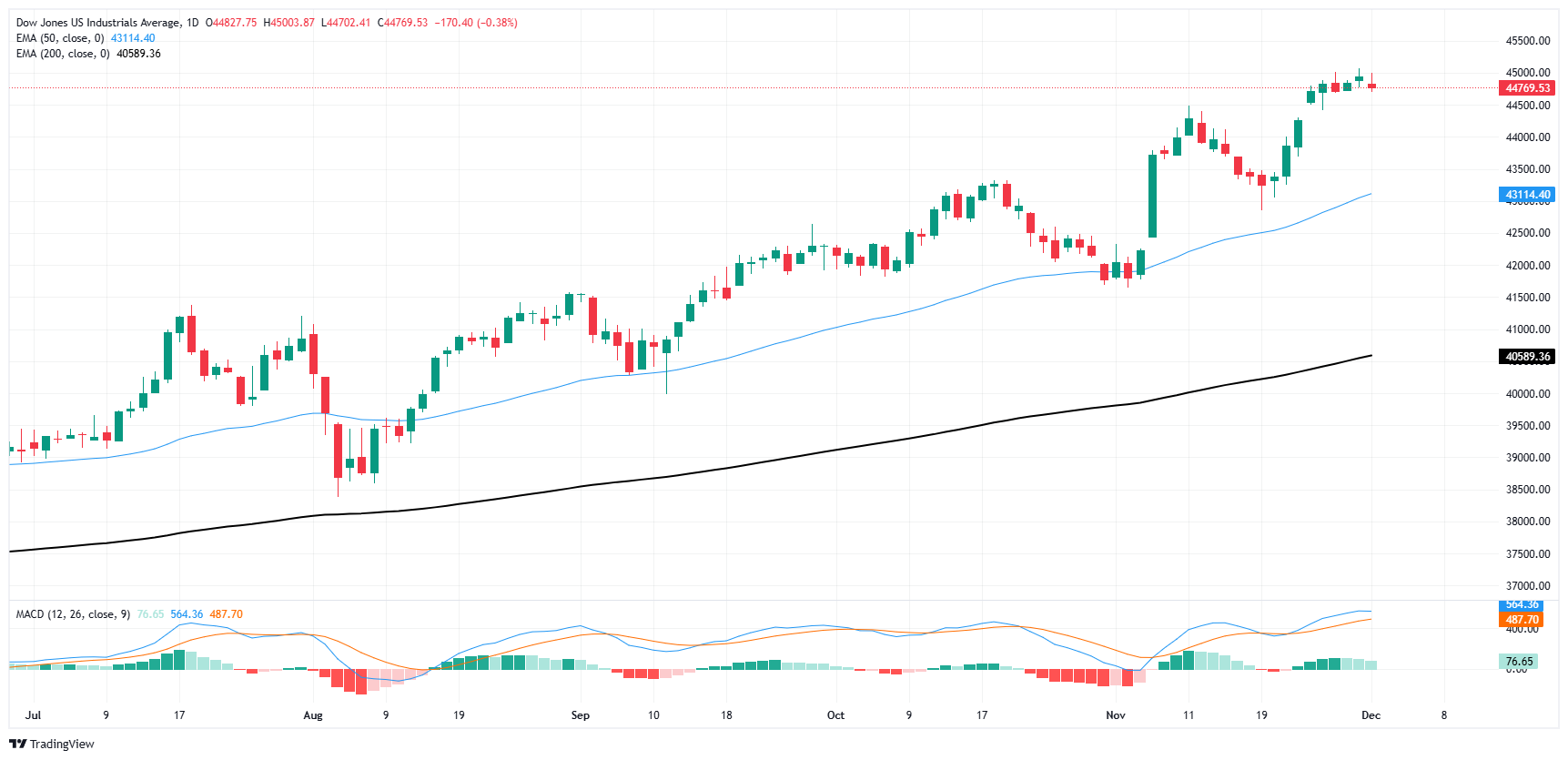Click the TradingView logo icon
Image resolution: width=1568 pixels, height=760 pixels.
point(17,744)
